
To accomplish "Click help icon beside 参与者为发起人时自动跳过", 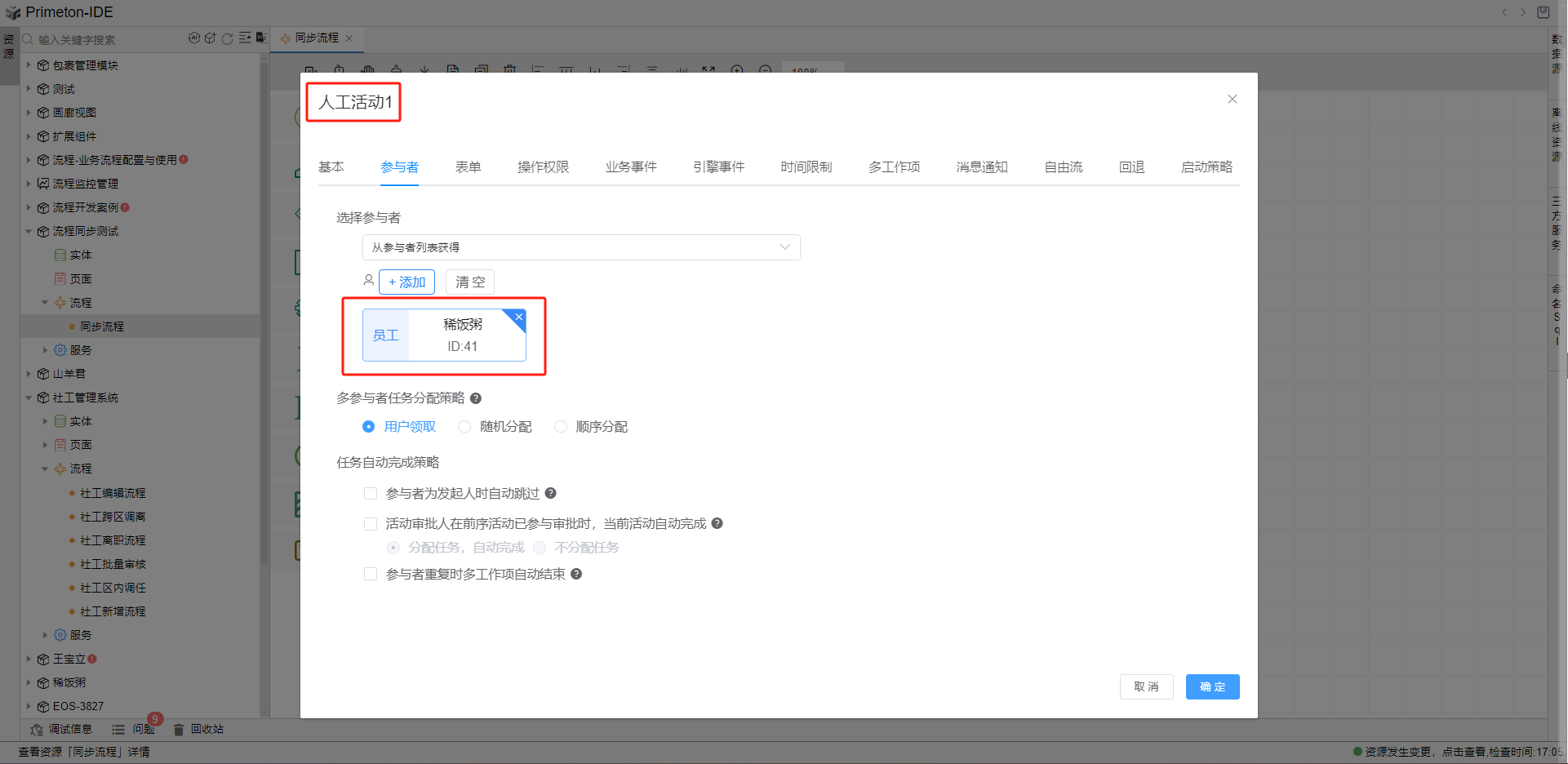I will 551,493.
